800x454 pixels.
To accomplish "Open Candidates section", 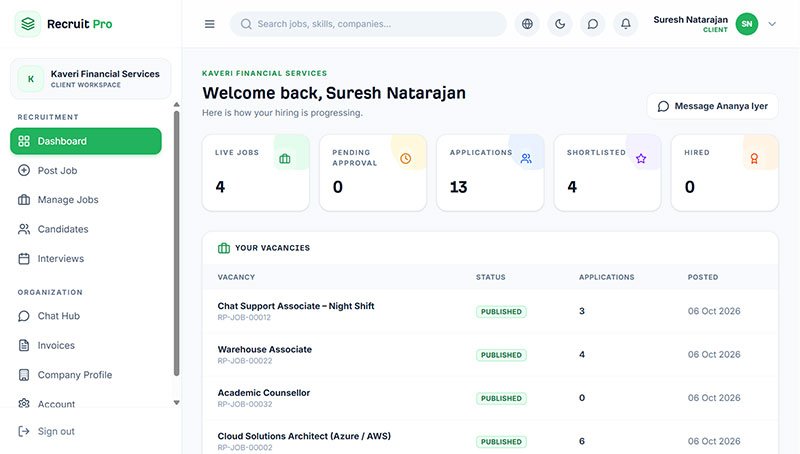I will click(86, 229).
